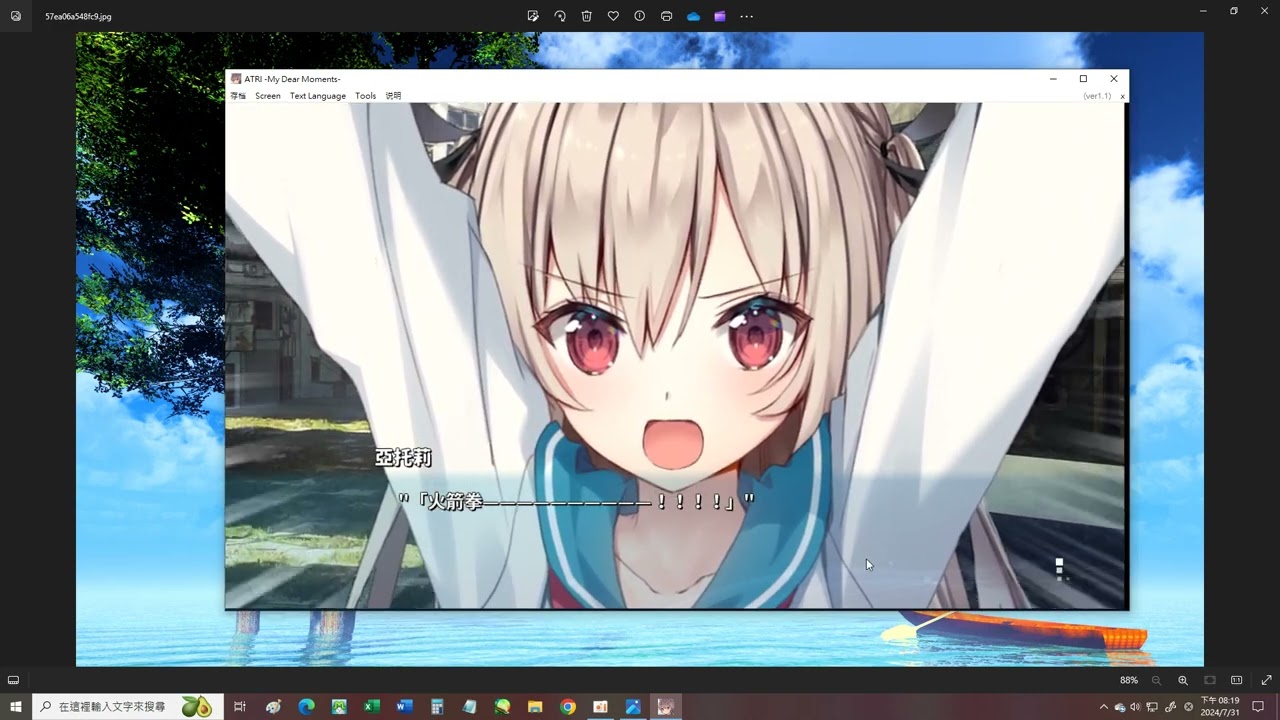Viewport: 1280px width, 720px height.
Task: Toggle the filmstrip view at bottom left
Action: [x=14, y=680]
